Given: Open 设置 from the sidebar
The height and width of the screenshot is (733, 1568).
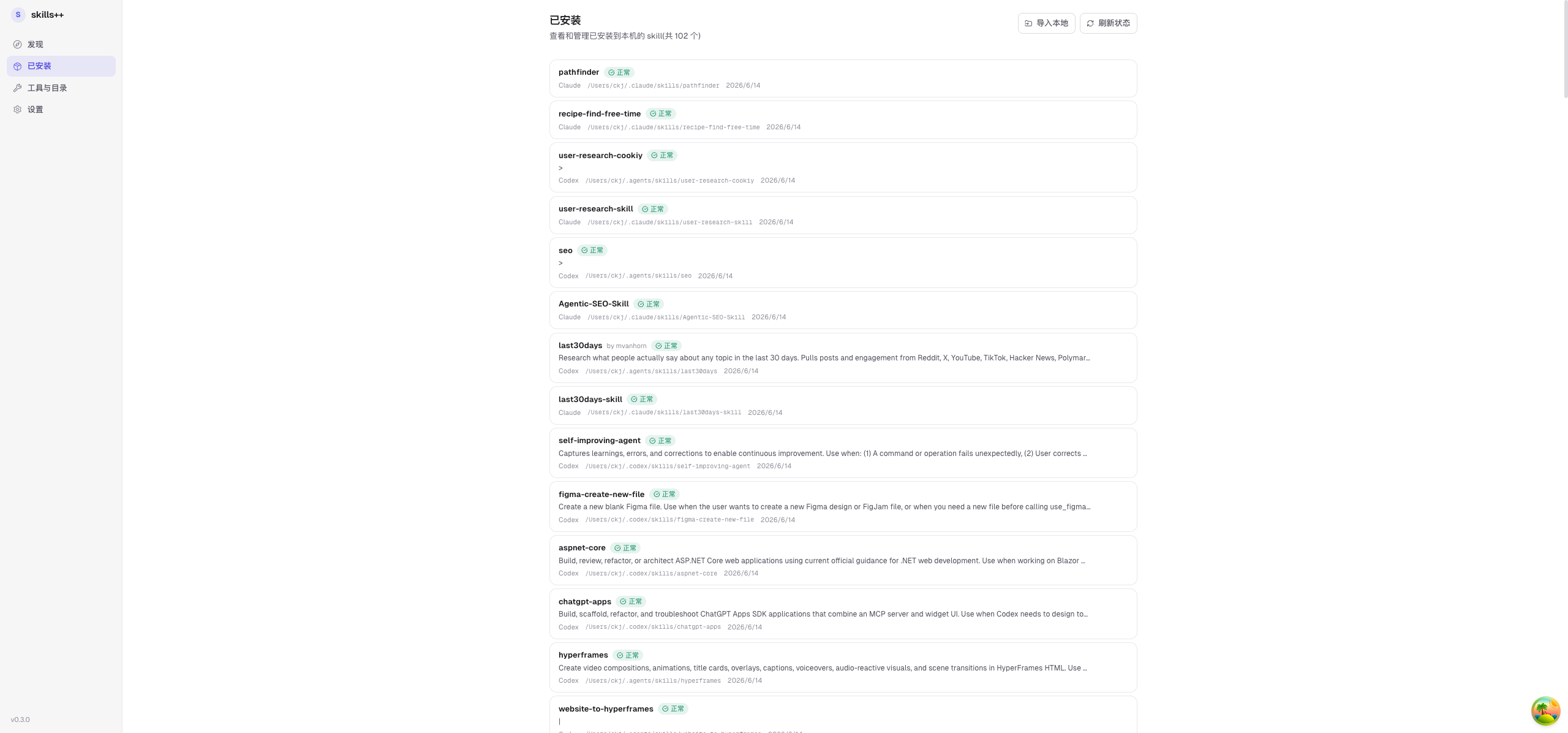Looking at the screenshot, I should (61, 110).
